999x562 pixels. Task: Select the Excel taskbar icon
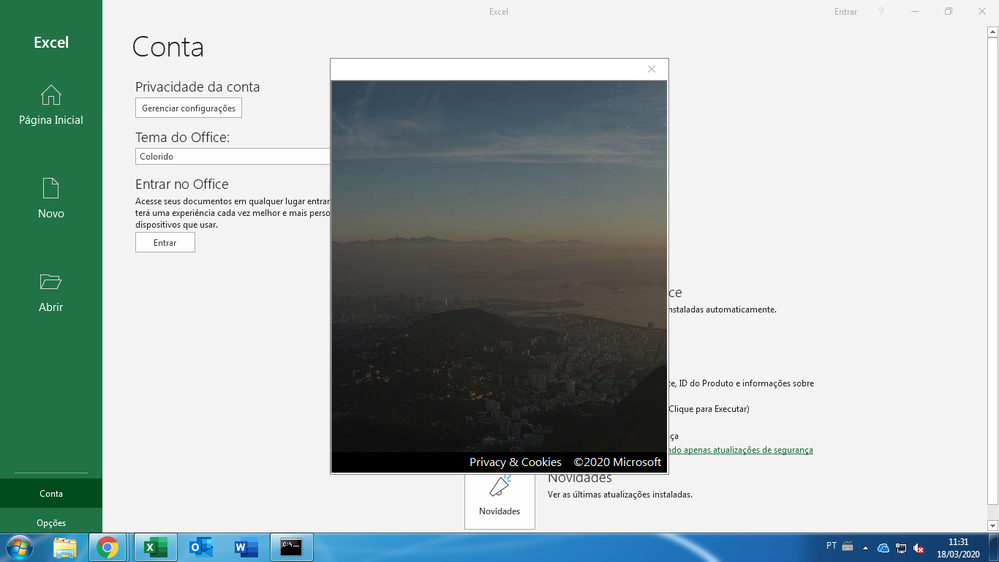155,547
